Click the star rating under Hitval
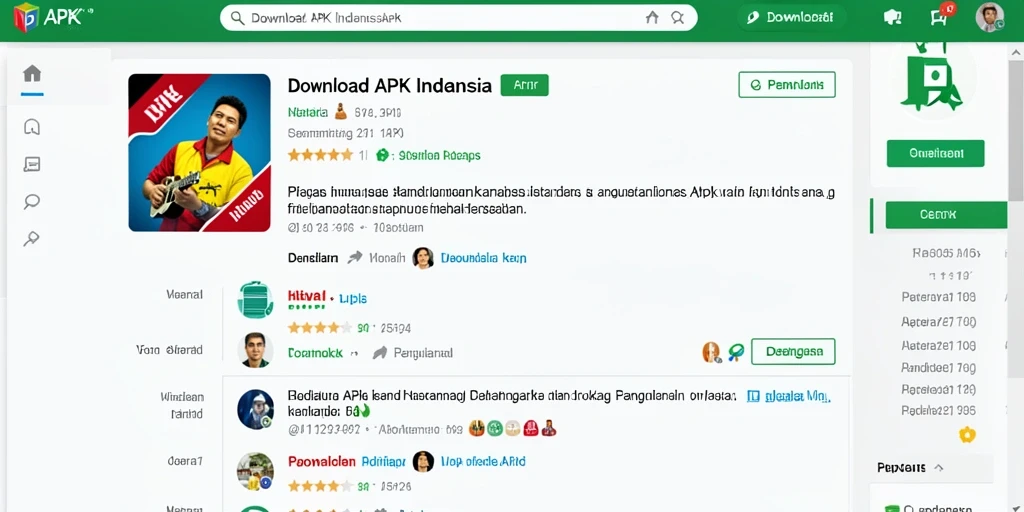 point(320,327)
